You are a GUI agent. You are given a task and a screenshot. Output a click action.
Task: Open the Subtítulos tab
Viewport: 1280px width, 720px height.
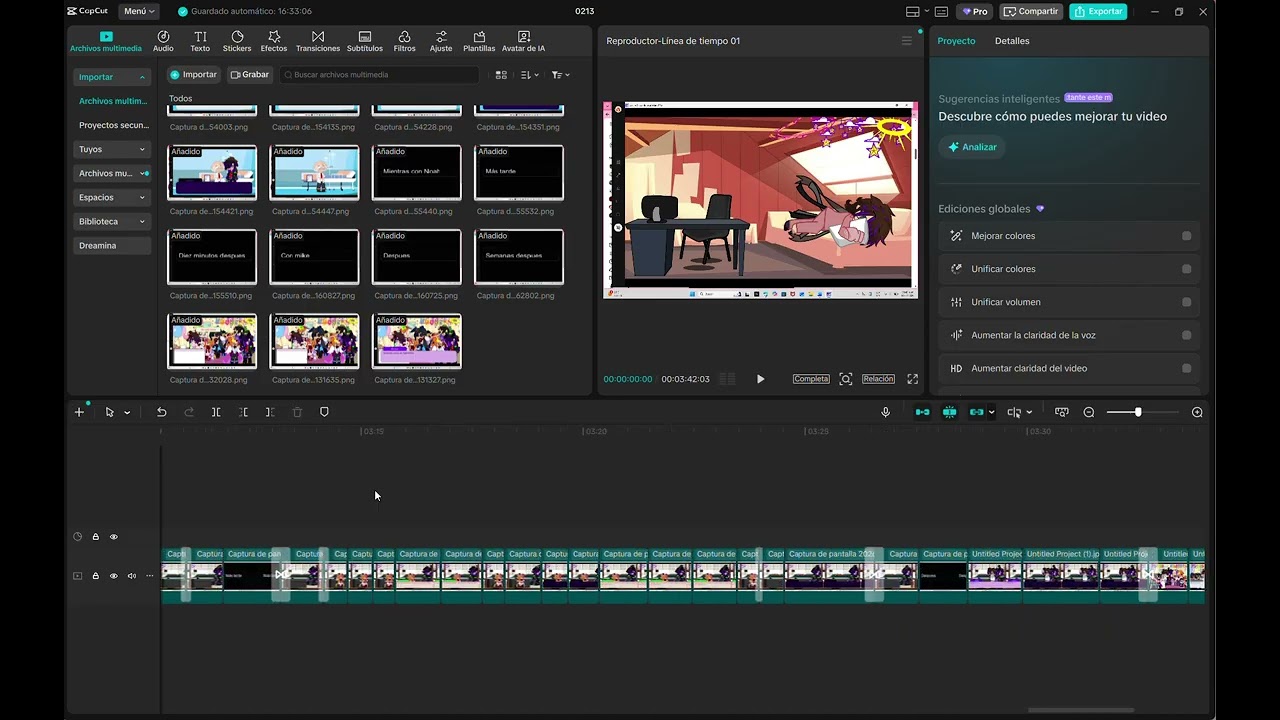pyautogui.click(x=364, y=41)
